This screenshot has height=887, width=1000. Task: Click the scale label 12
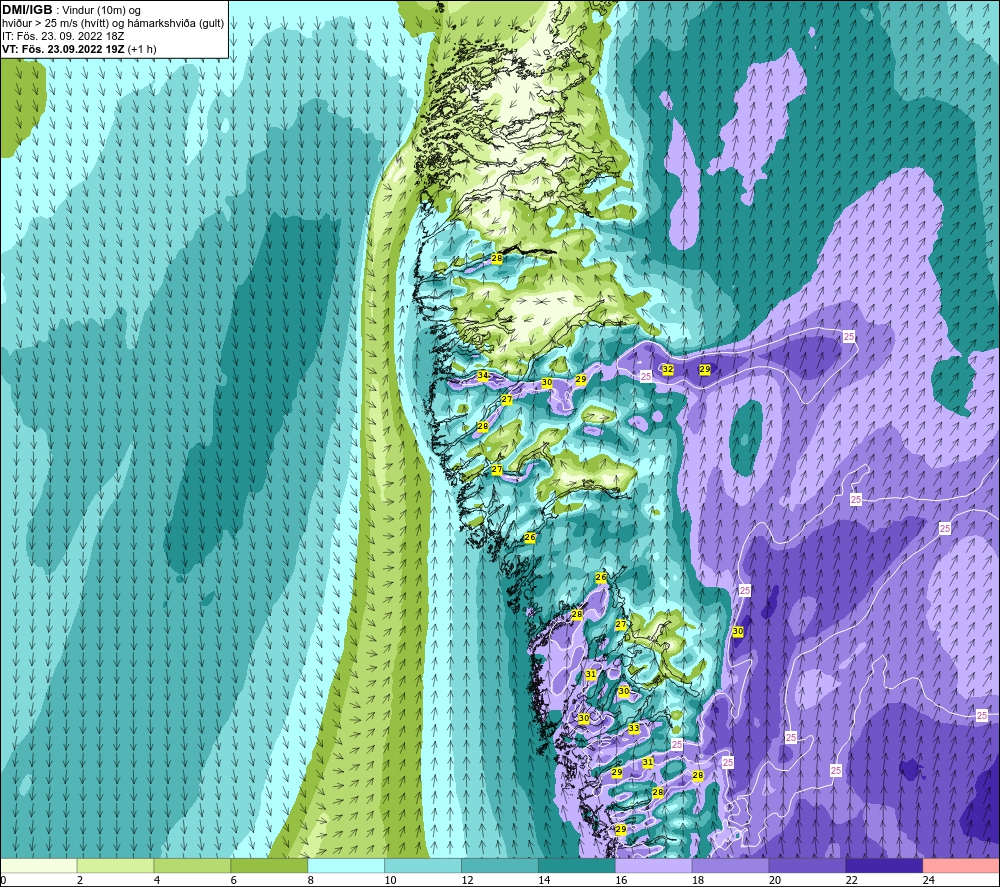pos(467,880)
